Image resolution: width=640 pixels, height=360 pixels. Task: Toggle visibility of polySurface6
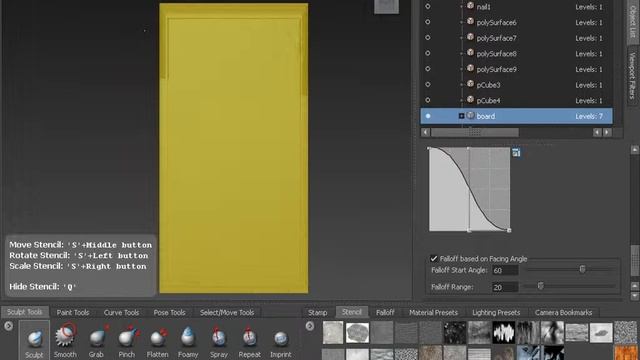click(428, 22)
